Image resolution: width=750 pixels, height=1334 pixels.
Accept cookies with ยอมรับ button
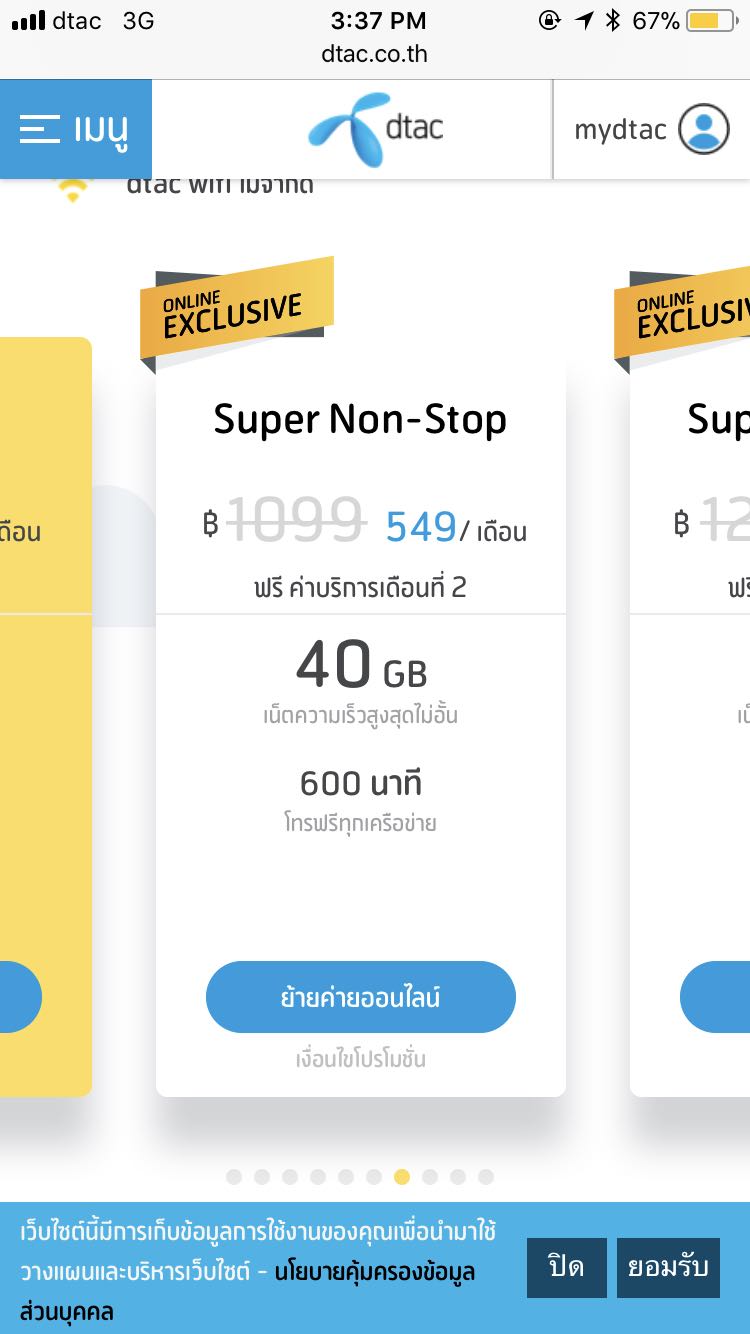tap(668, 1267)
